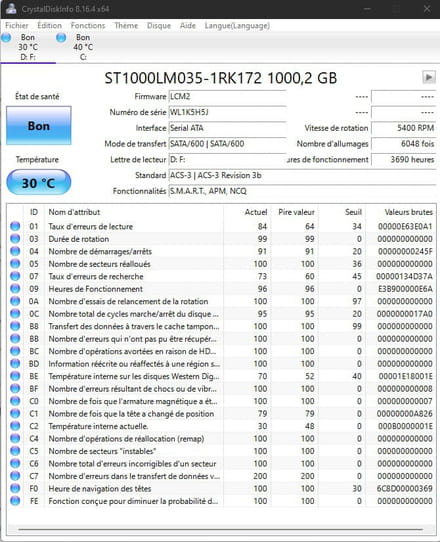Click the status icon for attribute 03
440x542 pixels.
pos(15,239)
